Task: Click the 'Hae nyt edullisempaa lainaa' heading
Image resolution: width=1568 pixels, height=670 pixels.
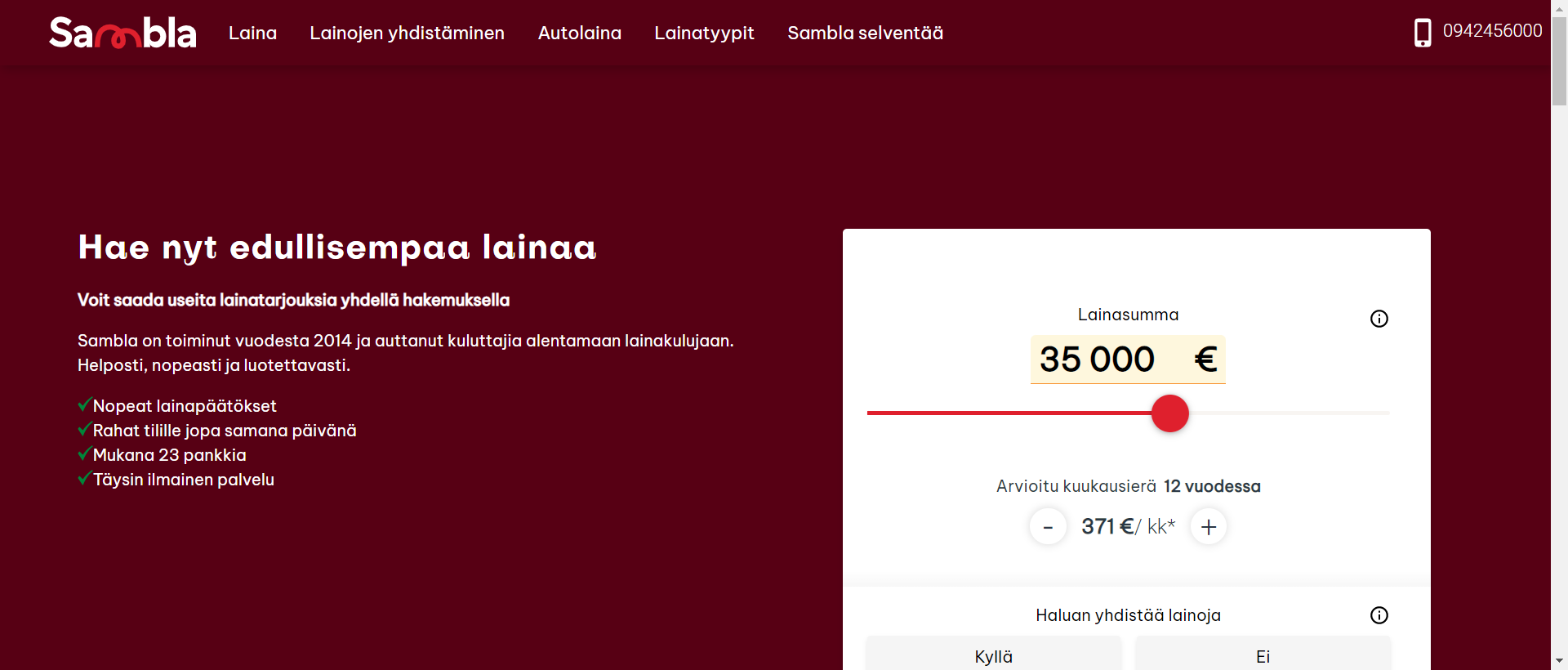Action: point(337,248)
